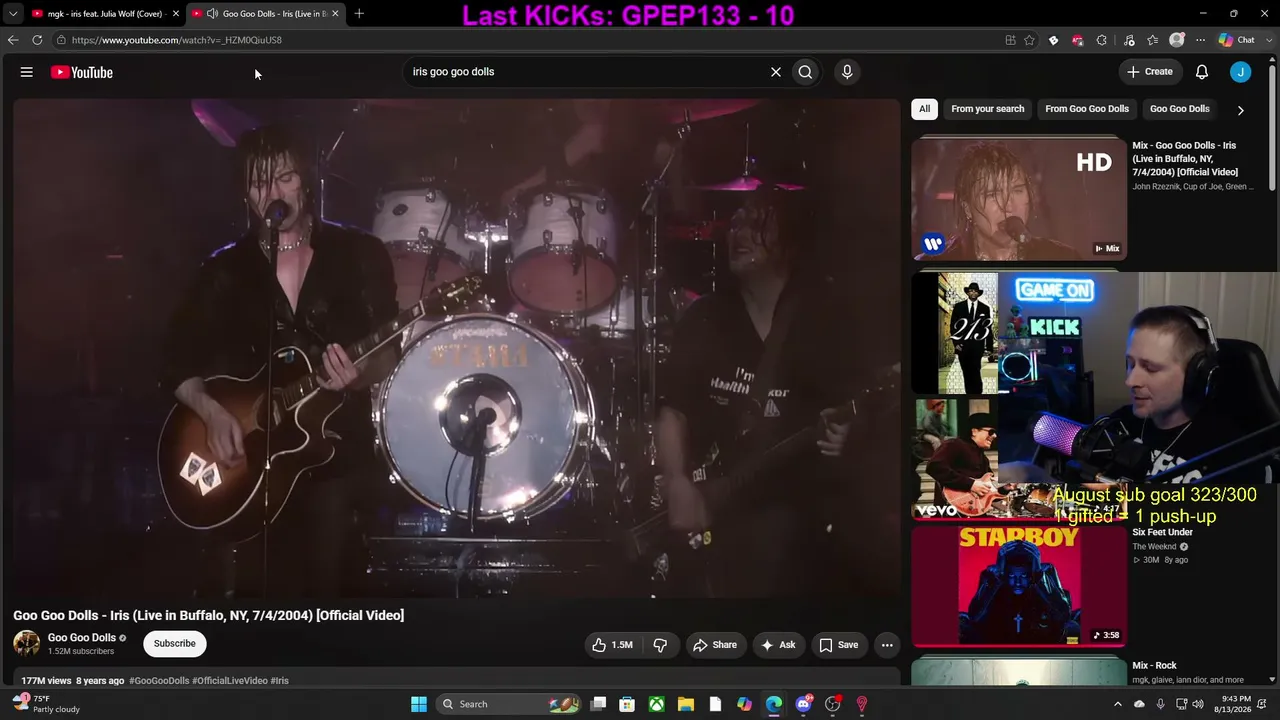Screen dimensions: 1280x720
Task: Share this video
Action: [715, 645]
